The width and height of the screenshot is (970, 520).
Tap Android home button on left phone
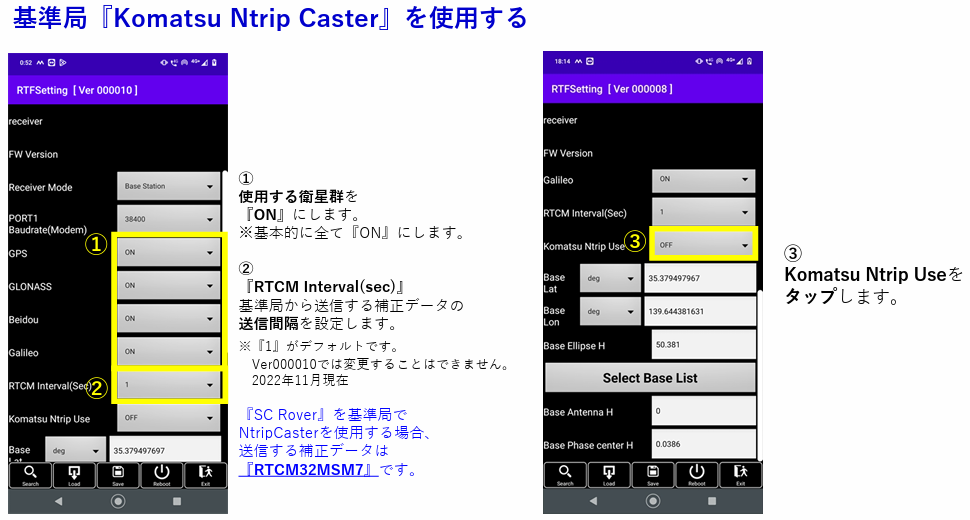tap(118, 501)
